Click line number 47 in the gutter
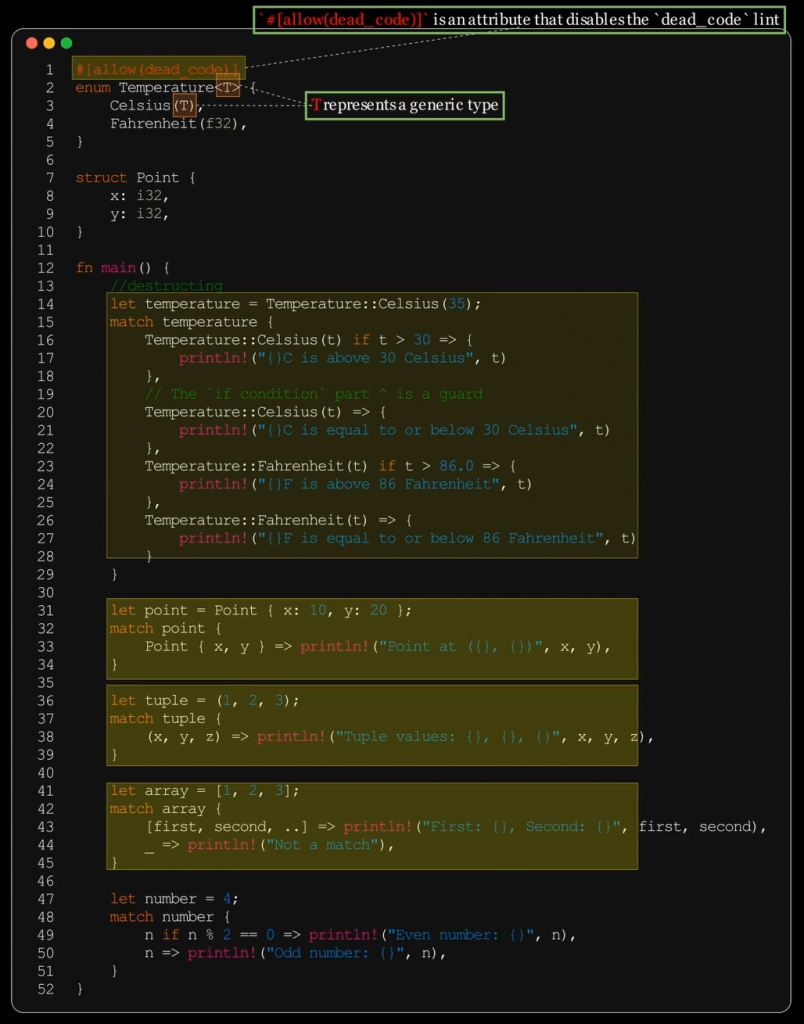 (46, 898)
